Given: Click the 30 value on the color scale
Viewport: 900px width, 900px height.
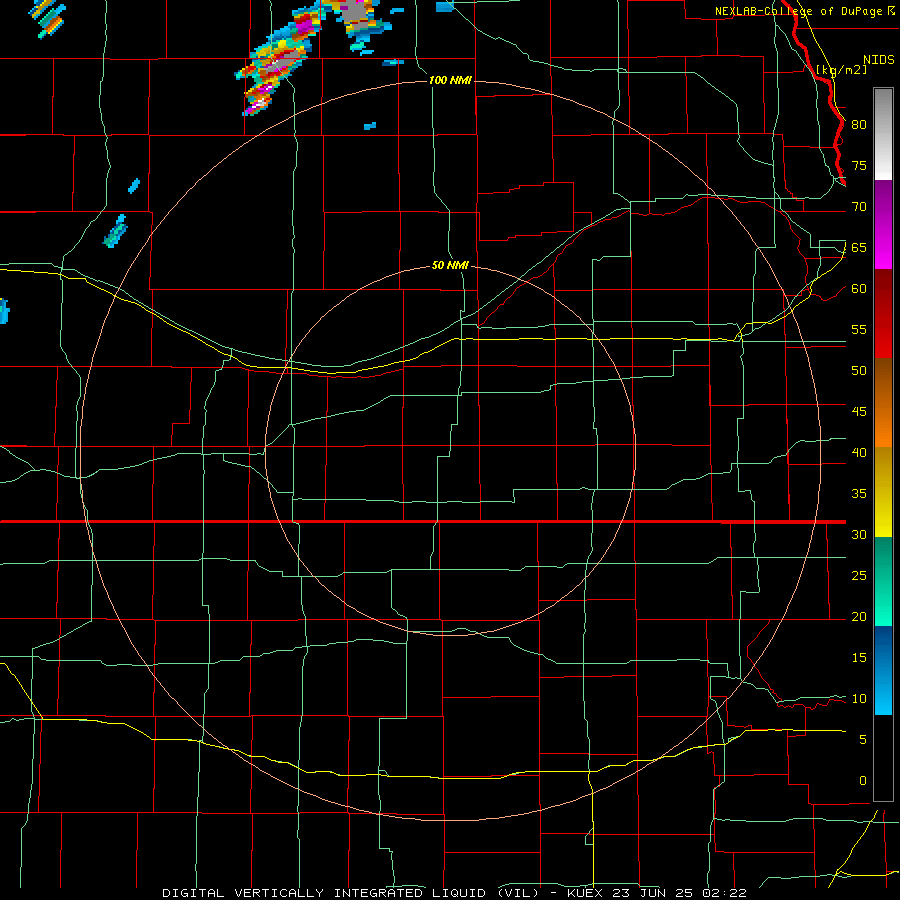Looking at the screenshot, I should point(859,535).
